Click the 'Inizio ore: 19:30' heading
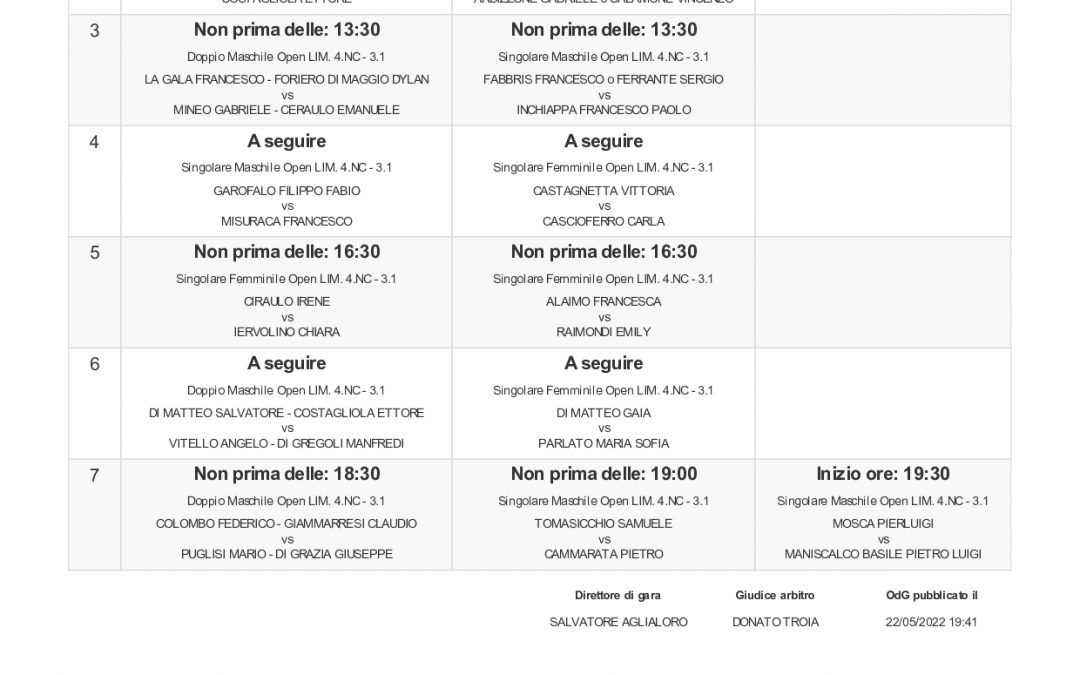This screenshot has height=675, width=1080. click(883, 474)
